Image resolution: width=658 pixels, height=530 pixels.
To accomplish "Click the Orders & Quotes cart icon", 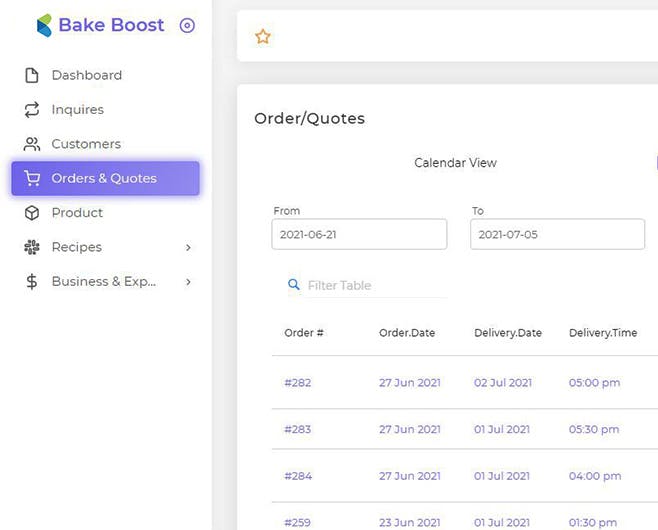I will 32,178.
